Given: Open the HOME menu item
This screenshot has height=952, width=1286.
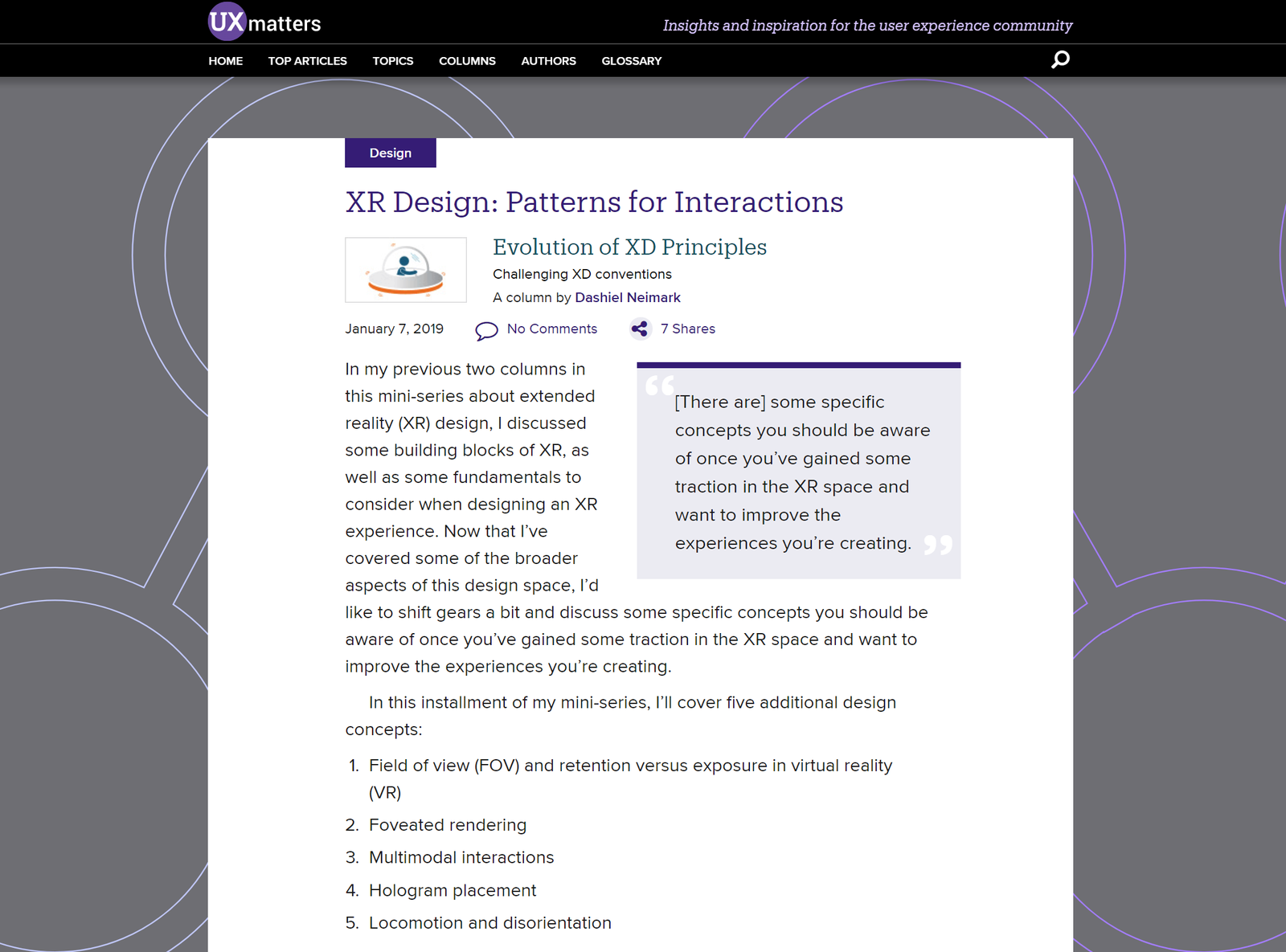Looking at the screenshot, I should click(225, 60).
